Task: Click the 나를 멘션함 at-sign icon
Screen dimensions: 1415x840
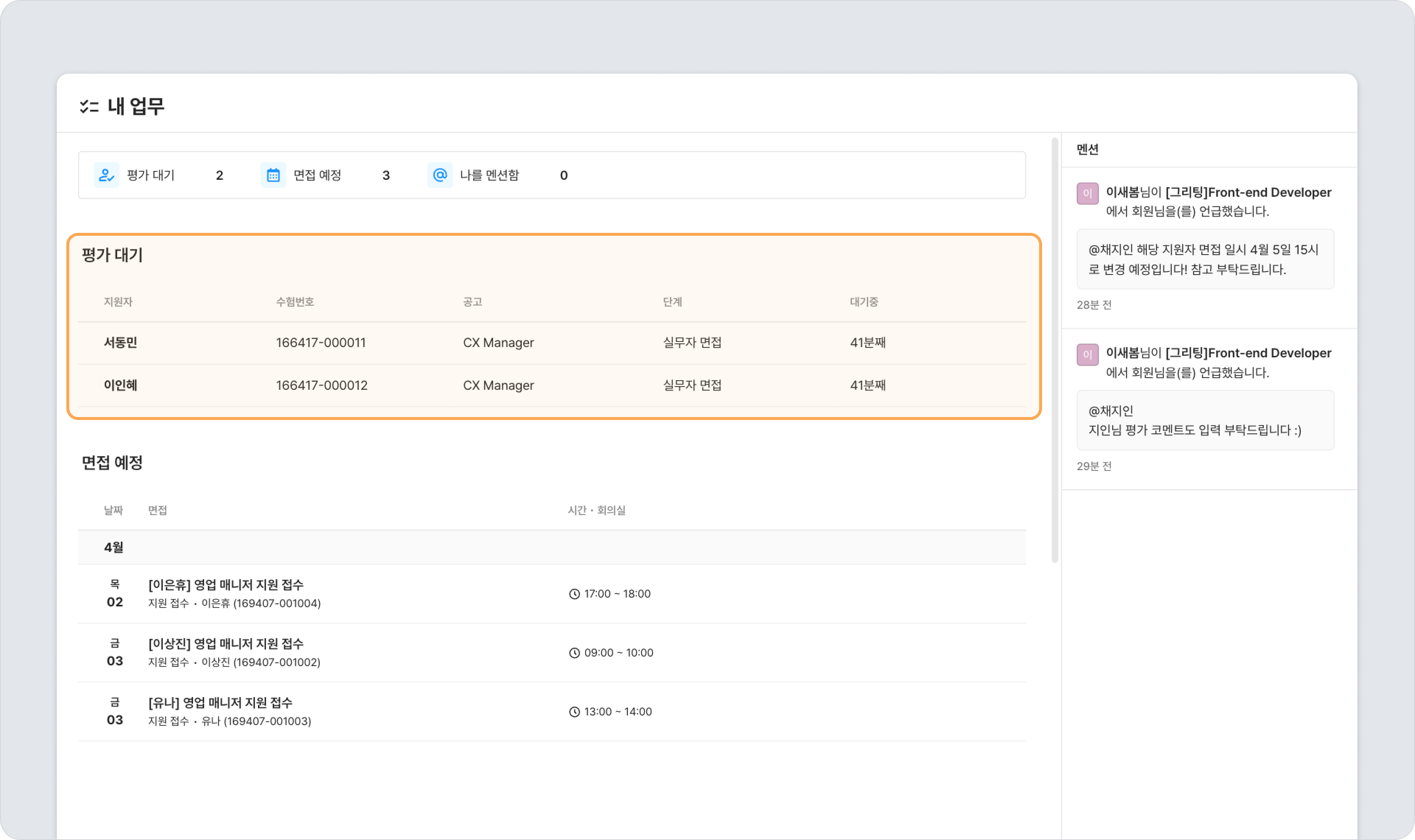Action: 440,175
